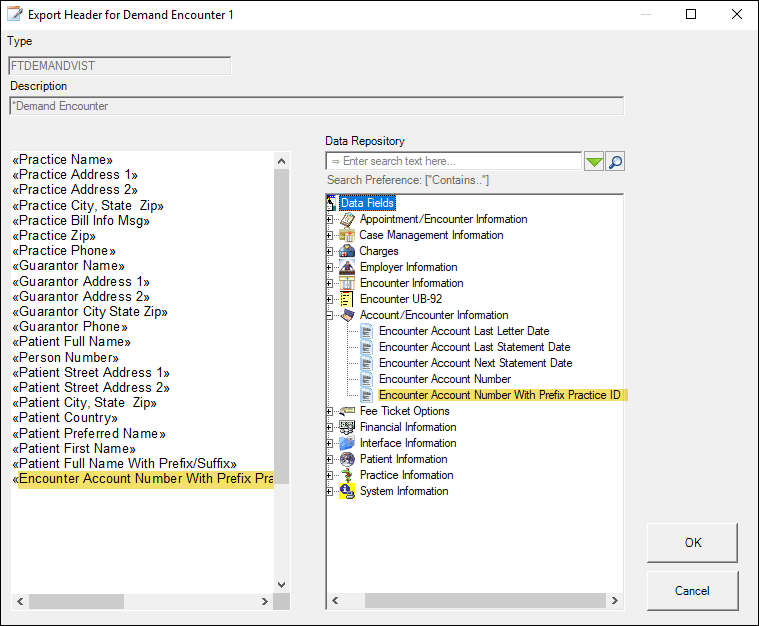This screenshot has width=759, height=626.
Task: Click the Financial Information icon
Action: coord(347,427)
